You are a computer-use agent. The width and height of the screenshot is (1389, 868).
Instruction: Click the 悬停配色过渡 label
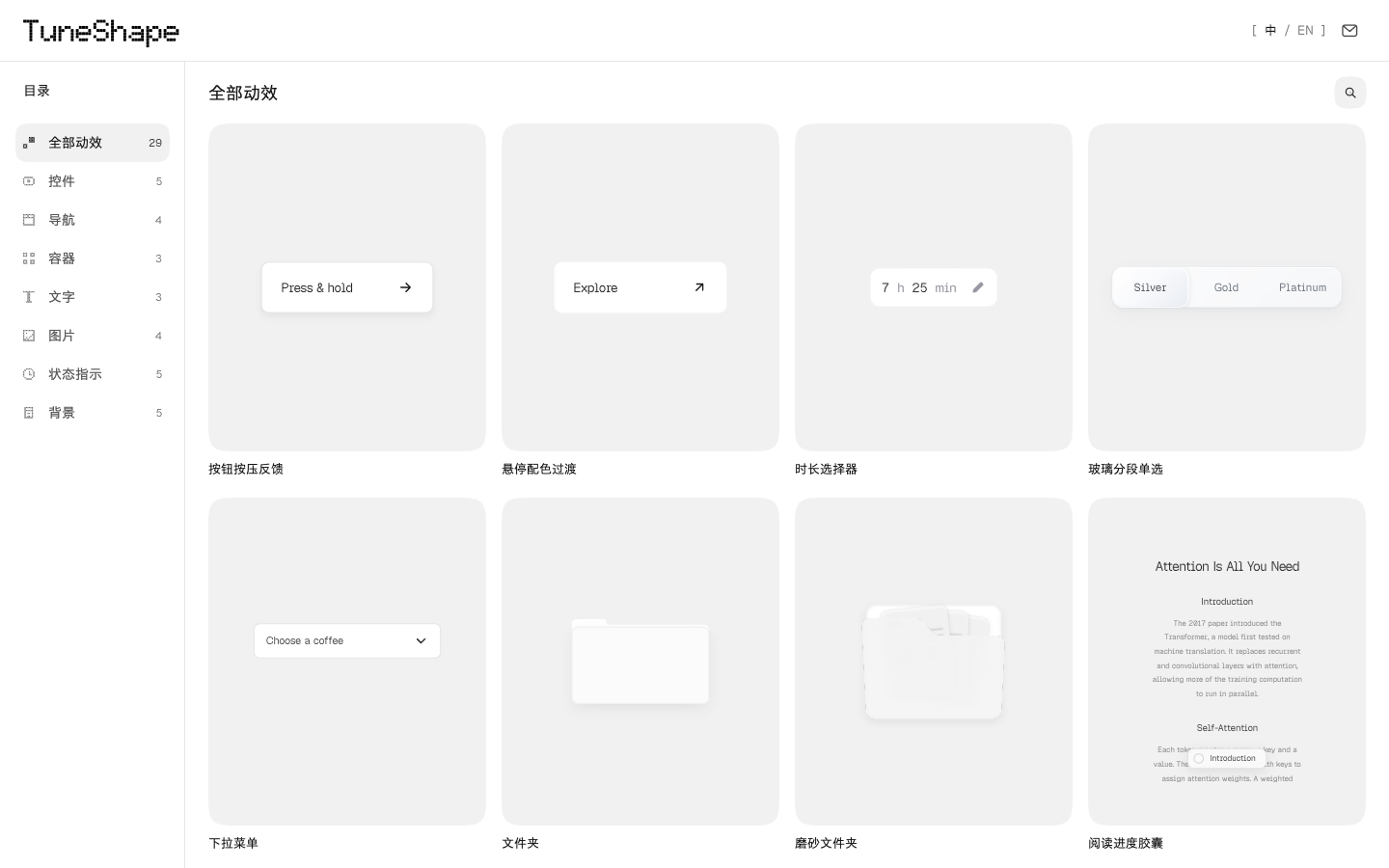[539, 469]
